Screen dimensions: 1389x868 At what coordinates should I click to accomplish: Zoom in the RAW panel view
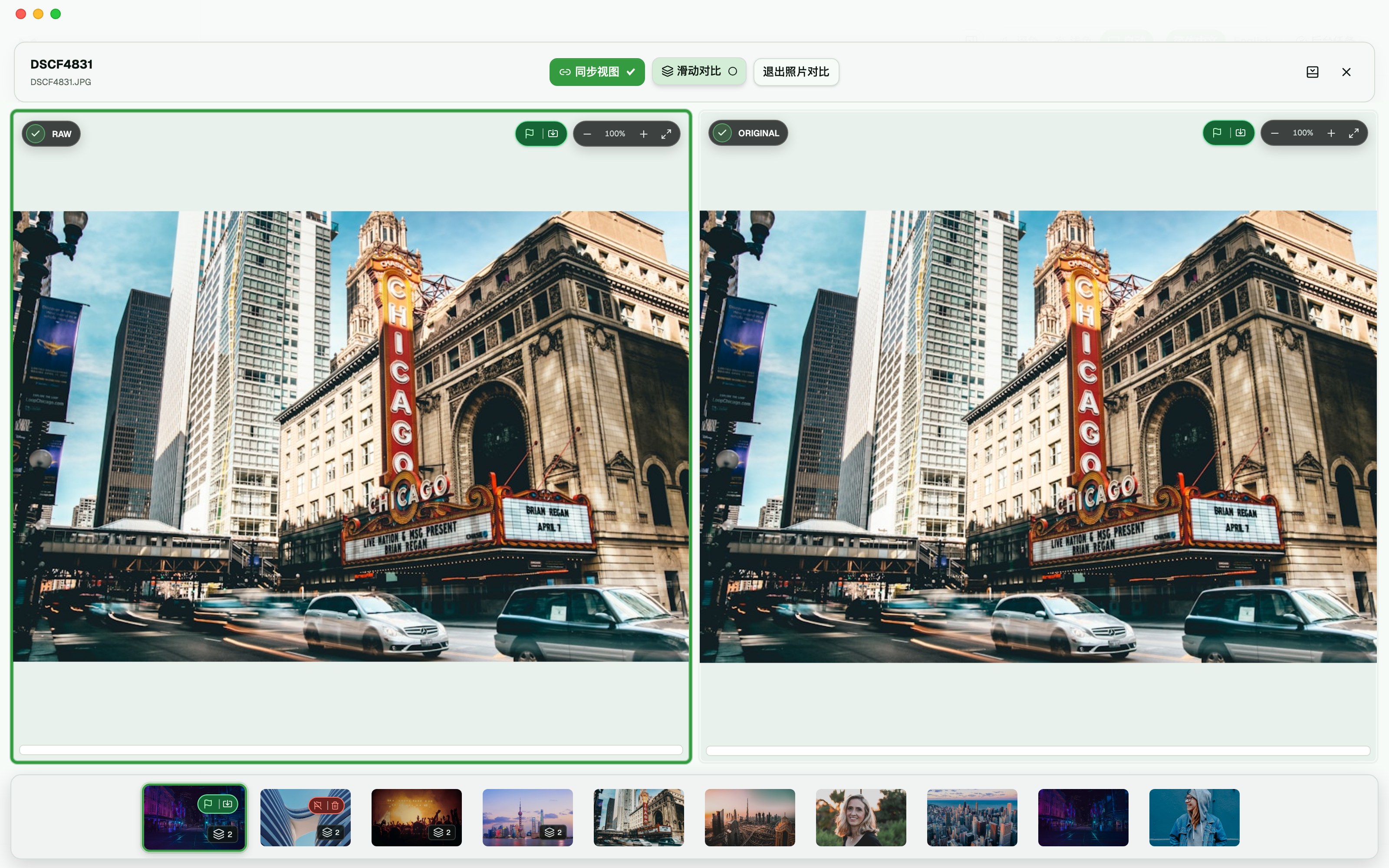click(x=643, y=134)
